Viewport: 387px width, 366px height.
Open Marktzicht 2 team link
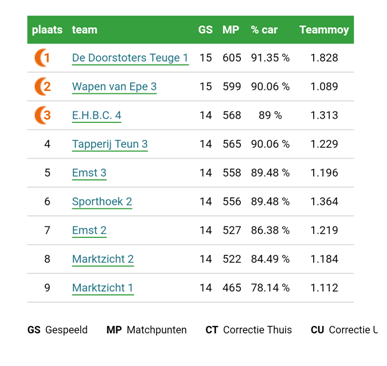(x=103, y=259)
